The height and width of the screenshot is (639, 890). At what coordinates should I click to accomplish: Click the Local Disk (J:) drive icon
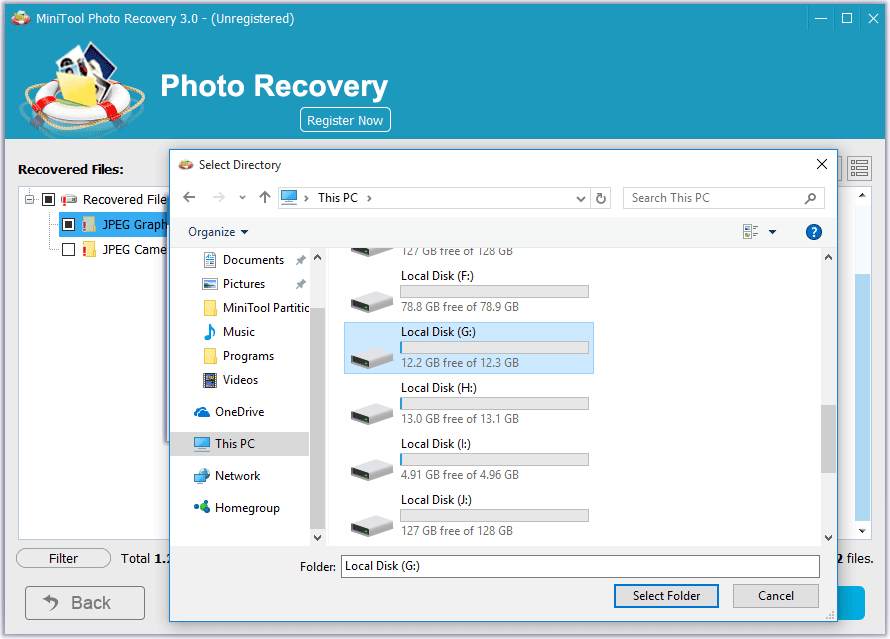point(372,526)
